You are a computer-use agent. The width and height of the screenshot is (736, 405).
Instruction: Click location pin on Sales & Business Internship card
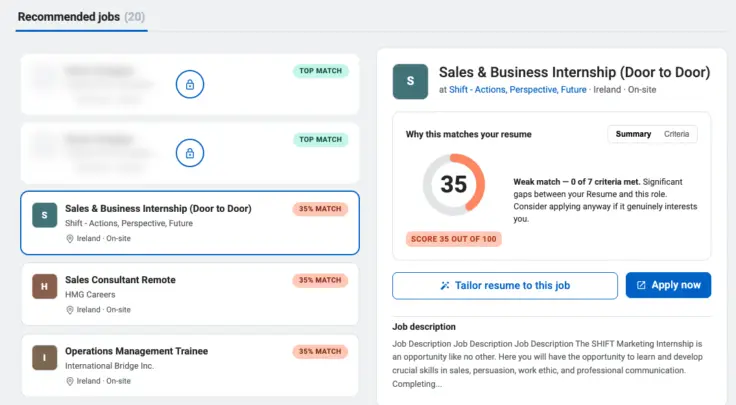tap(70, 238)
